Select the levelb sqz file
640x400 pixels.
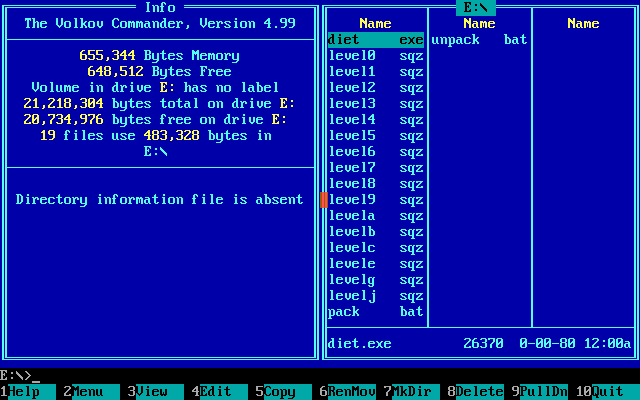pyautogui.click(x=376, y=231)
